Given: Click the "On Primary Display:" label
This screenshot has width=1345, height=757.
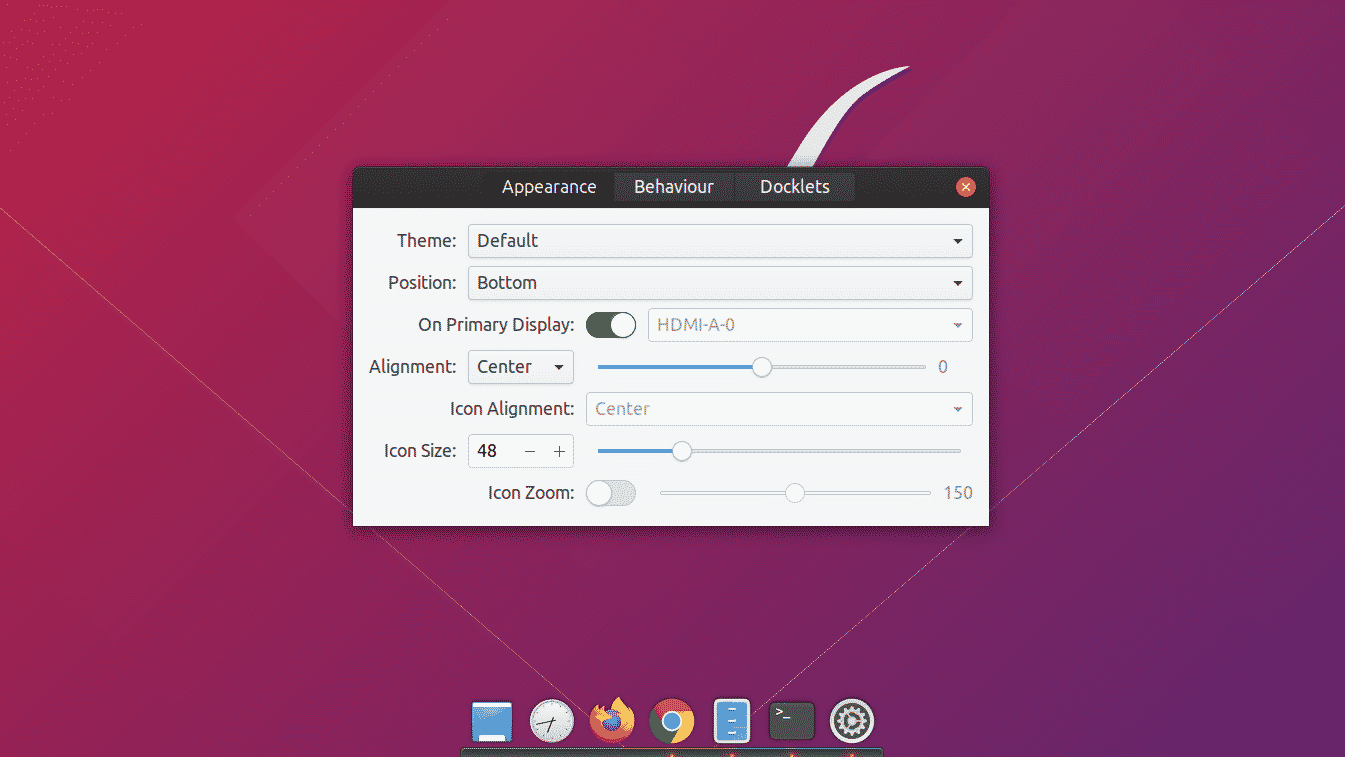Looking at the screenshot, I should click(496, 325).
